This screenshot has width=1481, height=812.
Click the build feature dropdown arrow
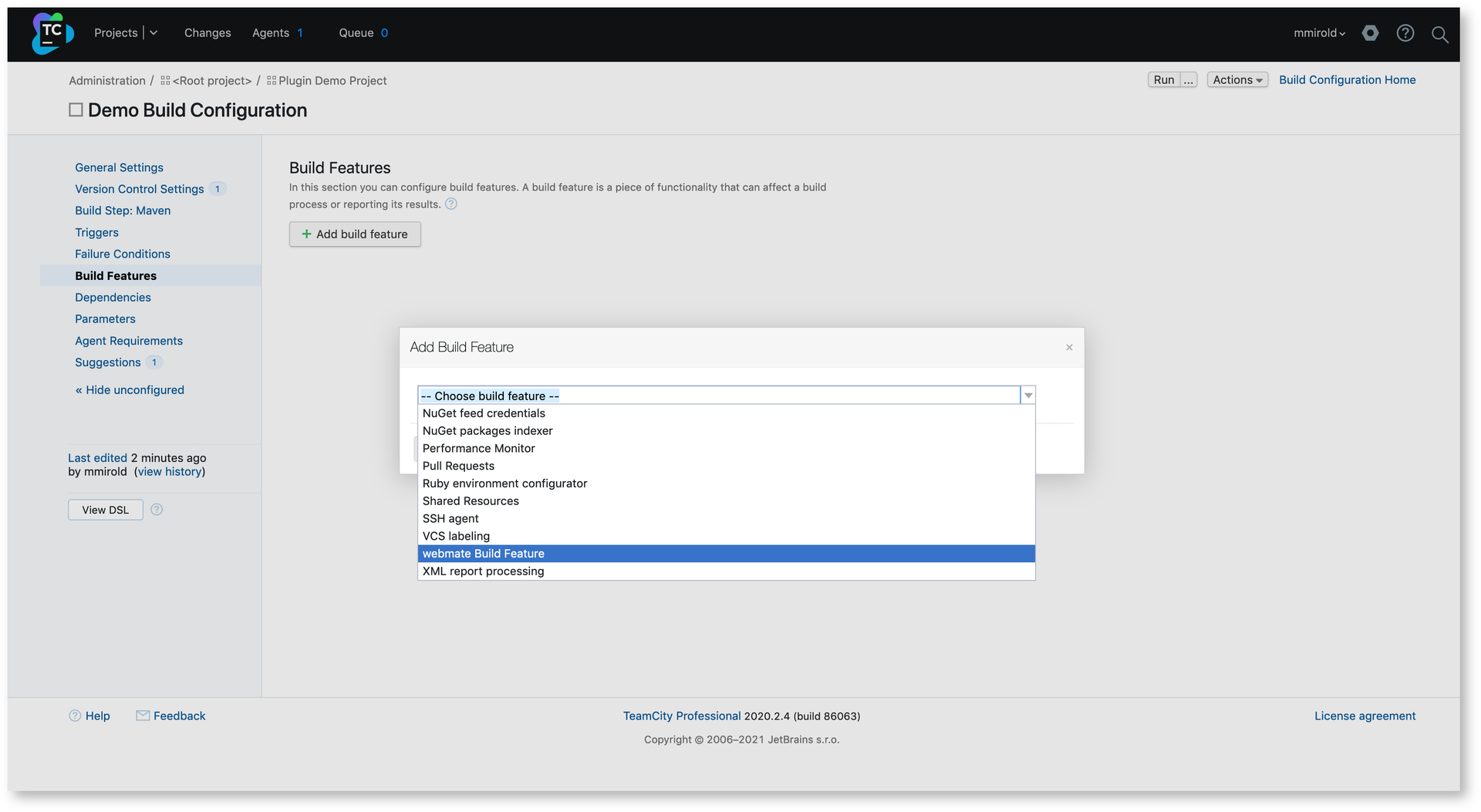click(x=1028, y=396)
